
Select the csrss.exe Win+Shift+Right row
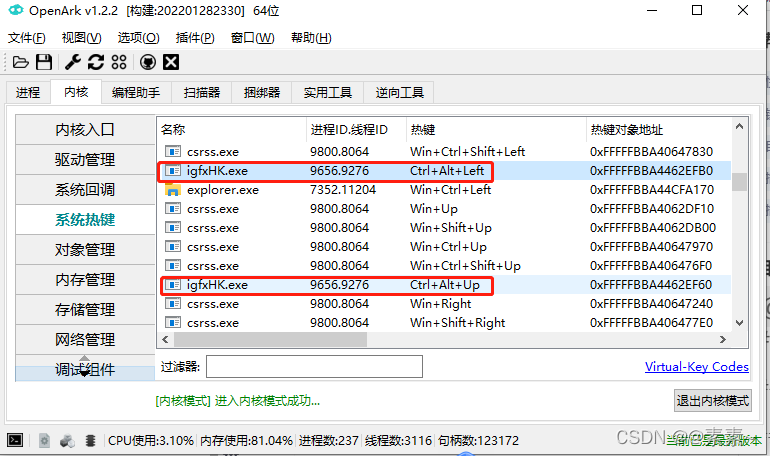444,323
